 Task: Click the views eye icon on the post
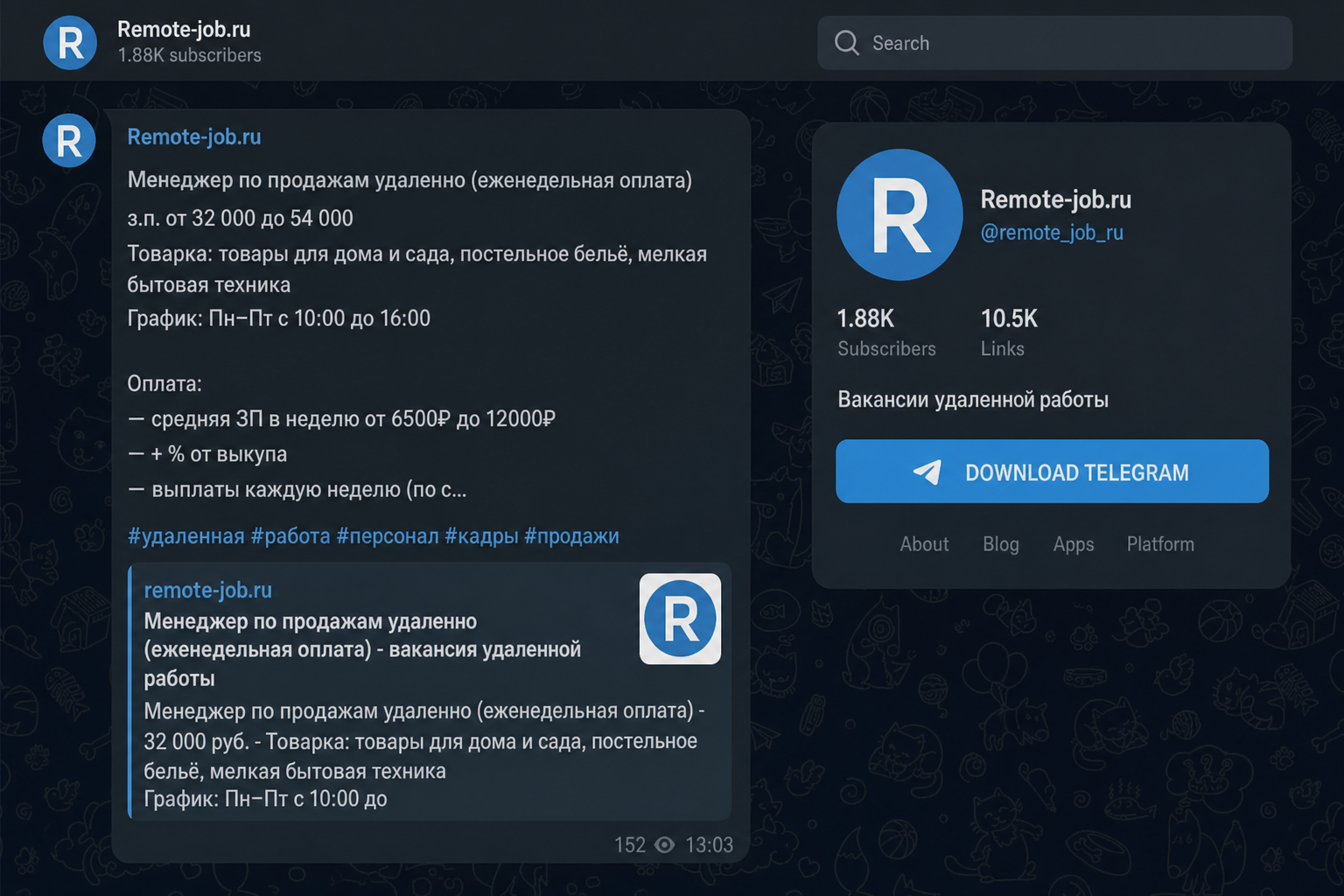pos(665,844)
